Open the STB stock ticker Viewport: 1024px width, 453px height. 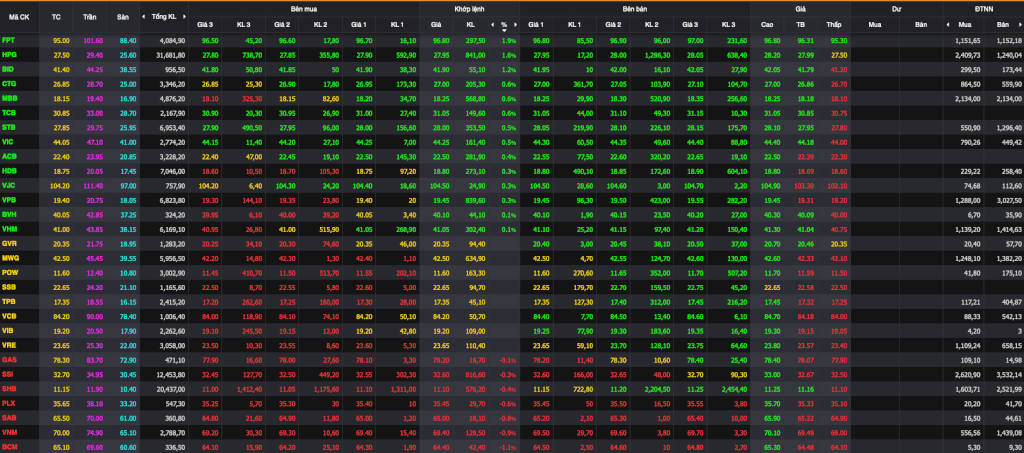8,127
